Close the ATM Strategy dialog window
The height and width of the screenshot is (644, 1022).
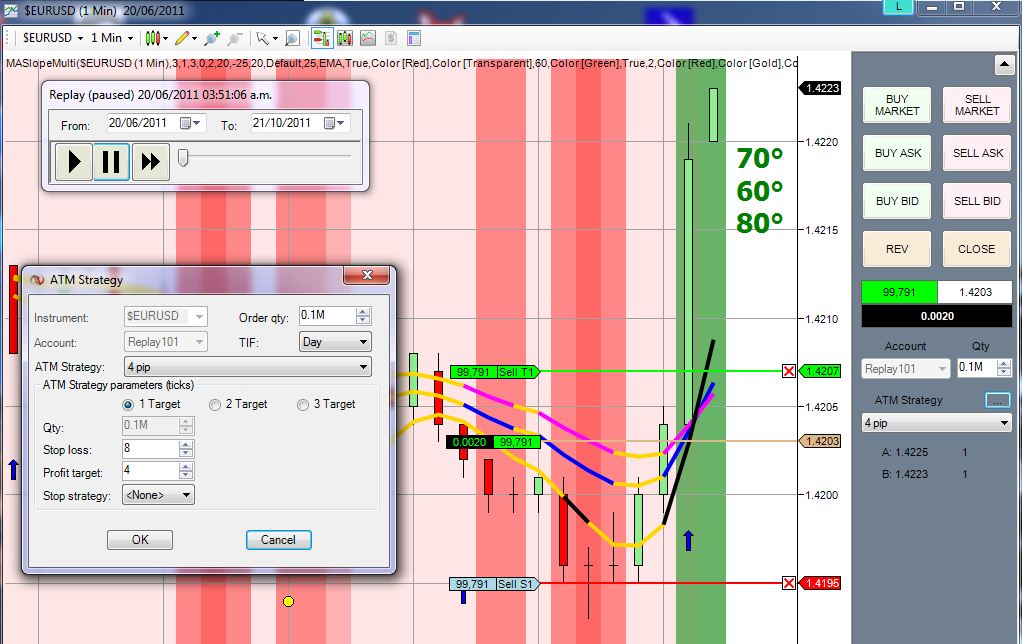click(x=367, y=276)
